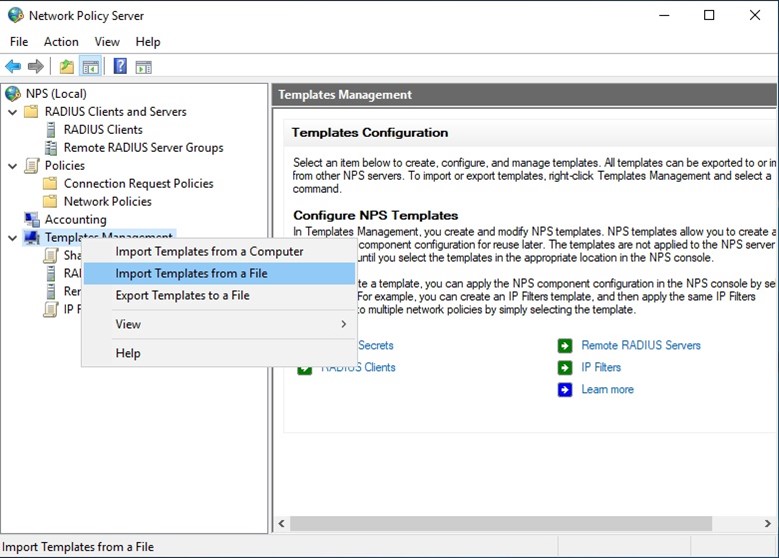Click the Connection Request Policies folder icon

[50, 184]
